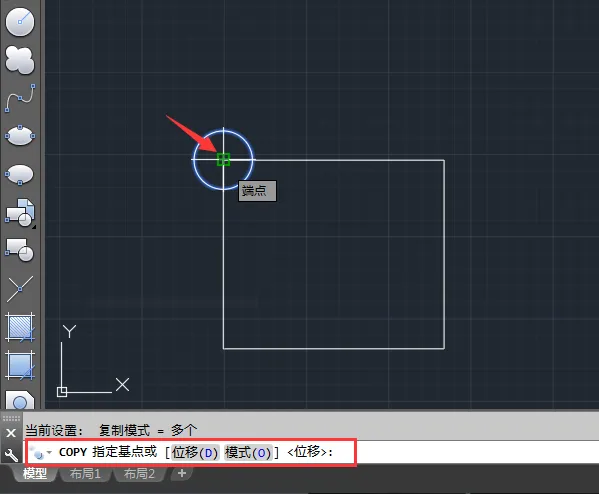
Task: Launch the Create Block tool
Action: (x=20, y=250)
